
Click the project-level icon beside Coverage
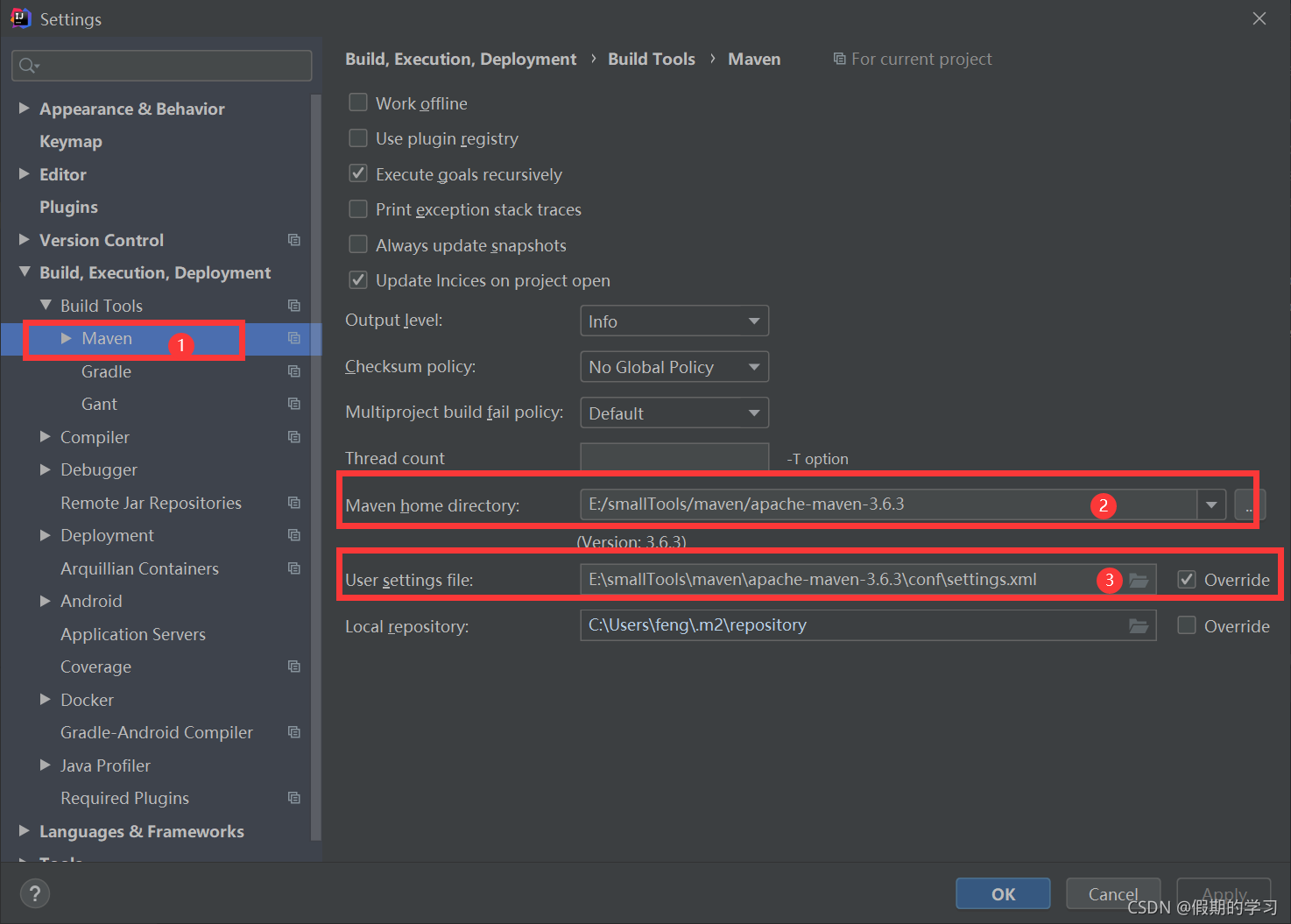[x=294, y=667]
